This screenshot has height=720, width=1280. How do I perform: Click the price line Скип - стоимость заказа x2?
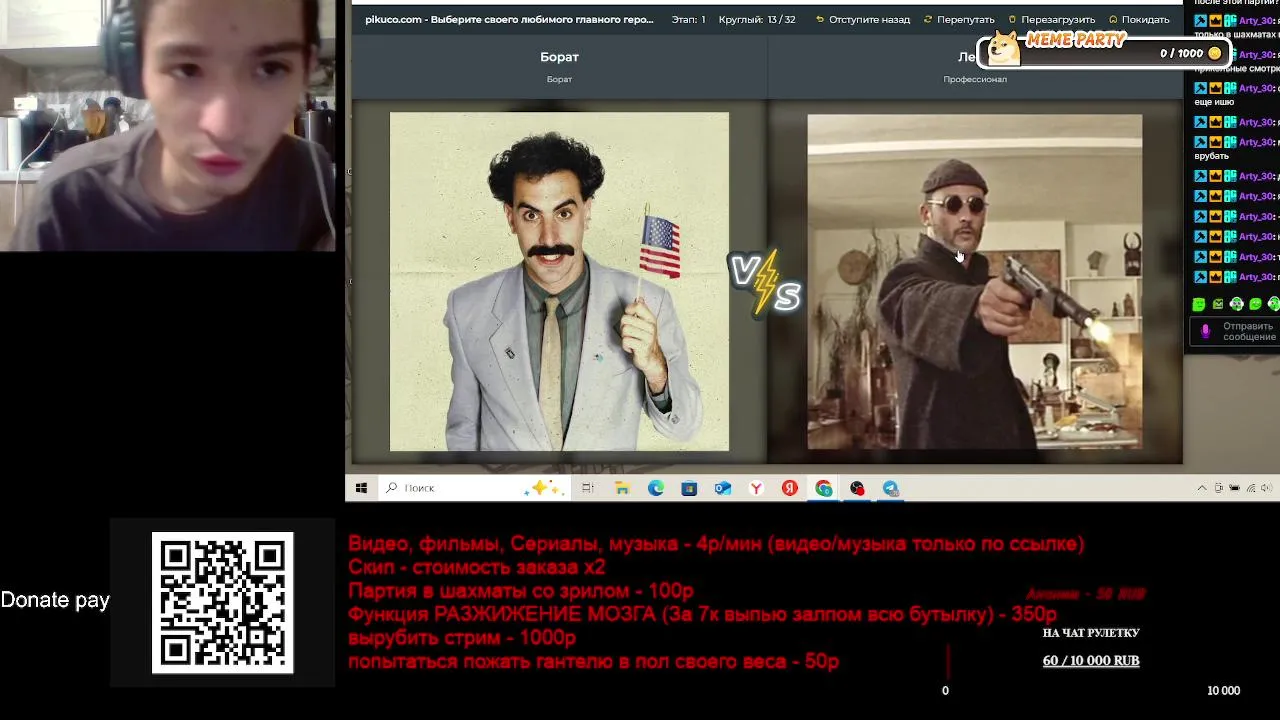(477, 567)
